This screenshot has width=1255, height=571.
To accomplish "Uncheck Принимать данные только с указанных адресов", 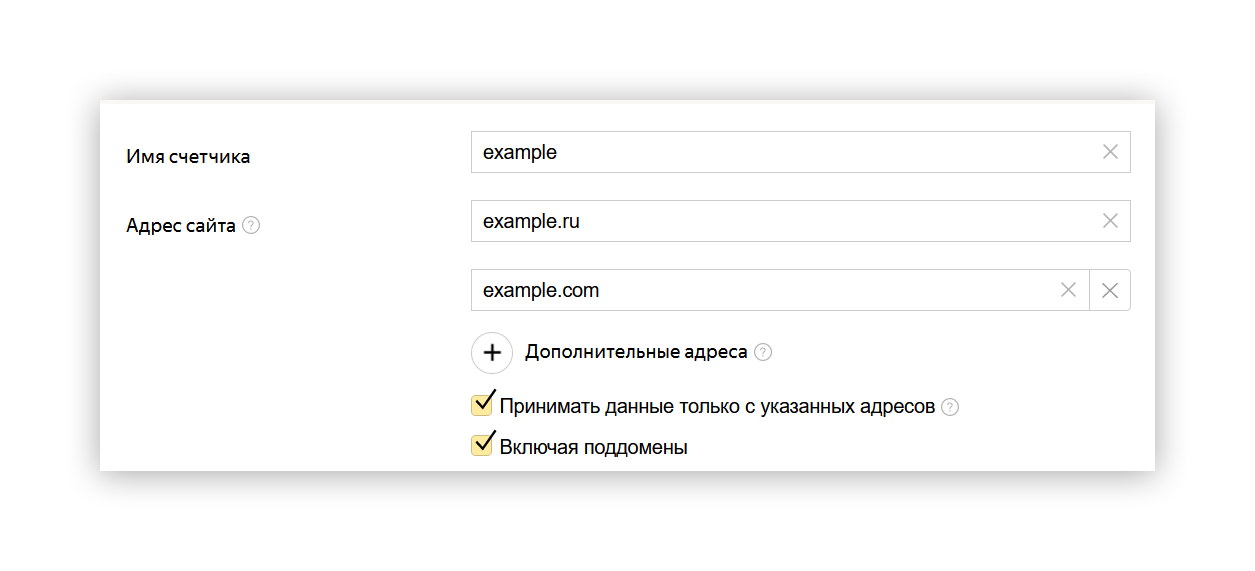I will click(483, 405).
